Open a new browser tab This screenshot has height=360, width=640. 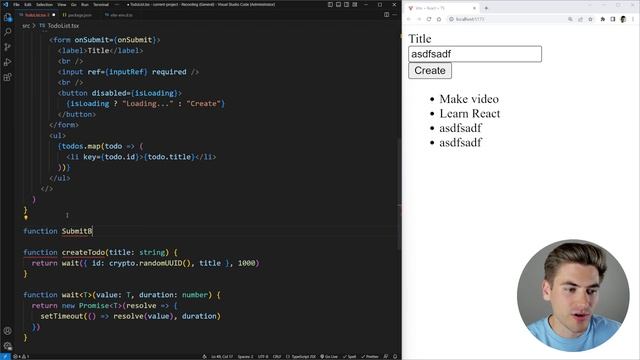coord(486,8)
